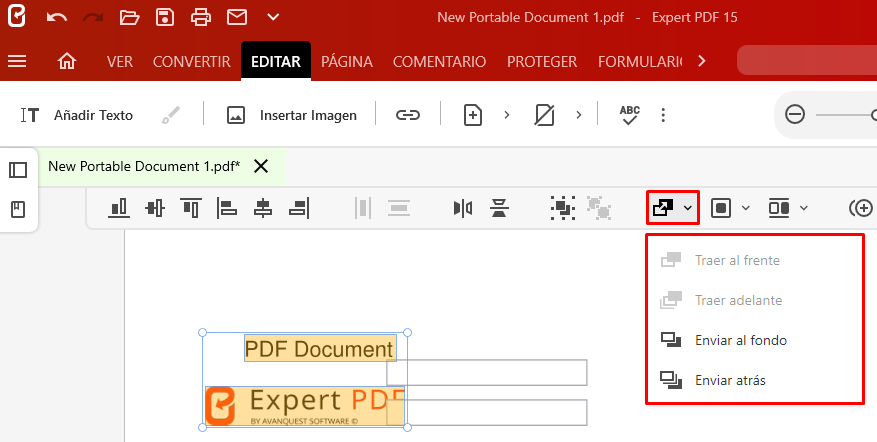Click the add page icon
The width and height of the screenshot is (877, 442).
tap(473, 115)
